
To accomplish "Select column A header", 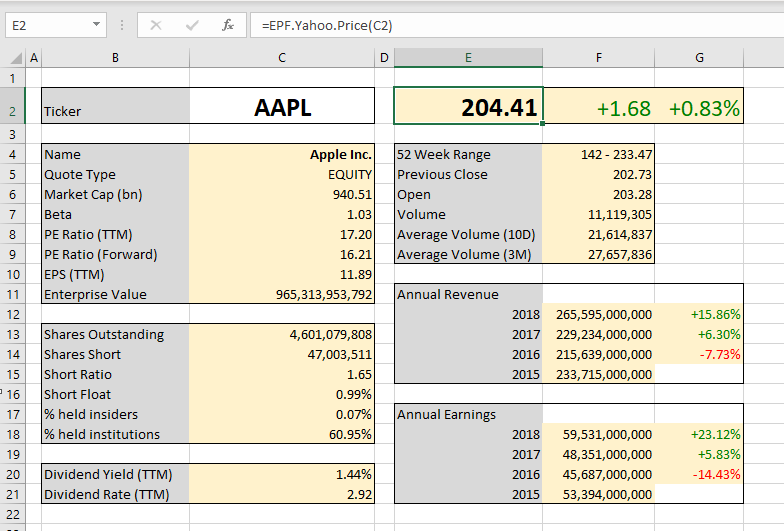I will pyautogui.click(x=34, y=58).
